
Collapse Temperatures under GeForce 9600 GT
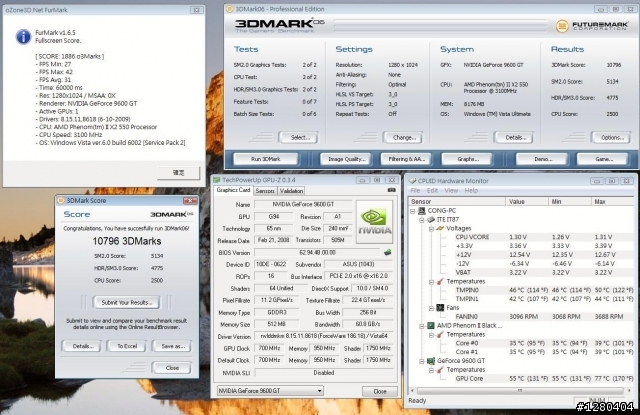[x=431, y=370]
